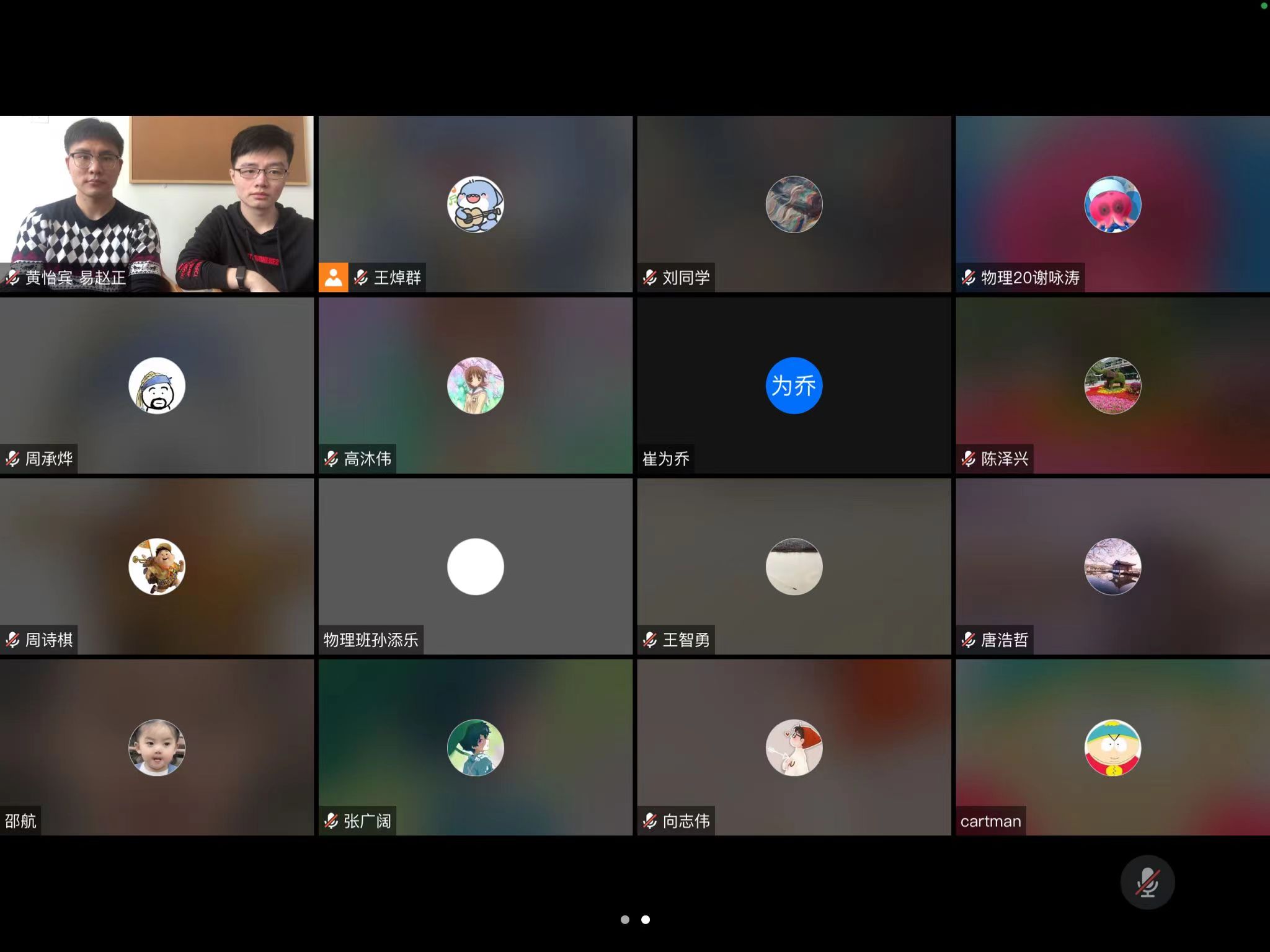1270x952 pixels.
Task: Click the muted mic icon beside 向志伟
Action: 650,821
